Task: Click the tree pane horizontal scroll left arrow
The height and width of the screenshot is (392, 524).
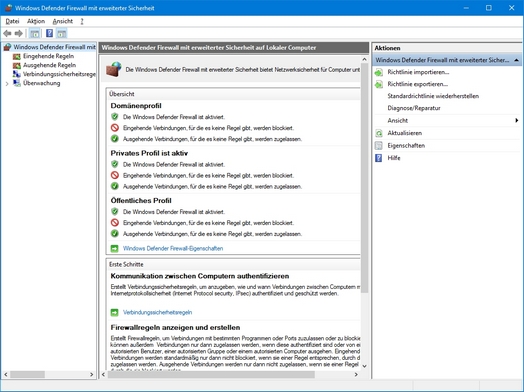Action: click(x=6, y=375)
